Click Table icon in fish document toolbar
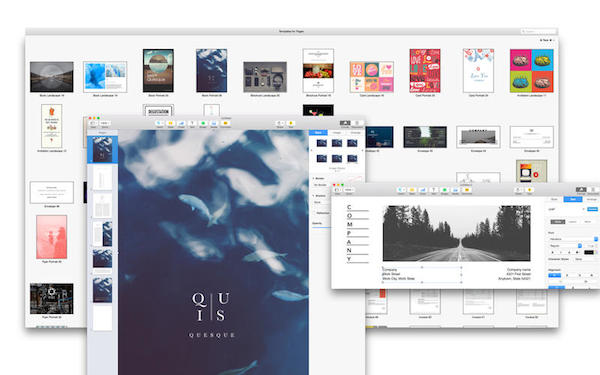The image size is (600, 375). (x=171, y=123)
